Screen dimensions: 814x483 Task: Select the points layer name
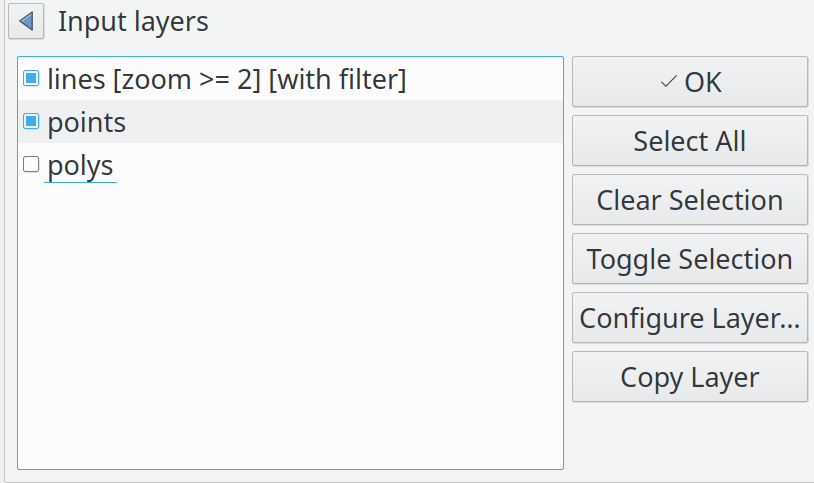[86, 123]
